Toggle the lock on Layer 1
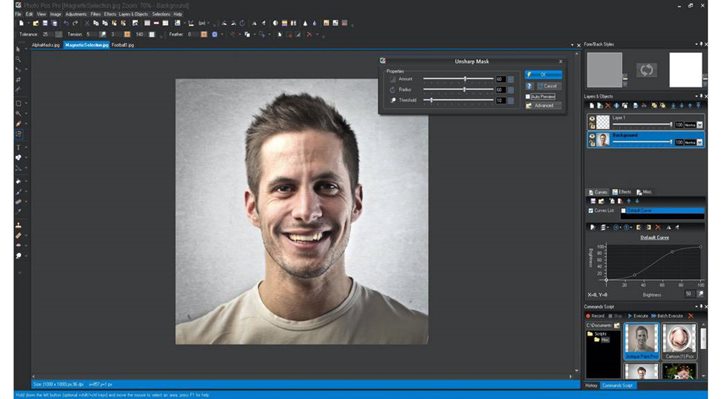Image resolution: width=721 pixels, height=399 pixels. [592, 125]
